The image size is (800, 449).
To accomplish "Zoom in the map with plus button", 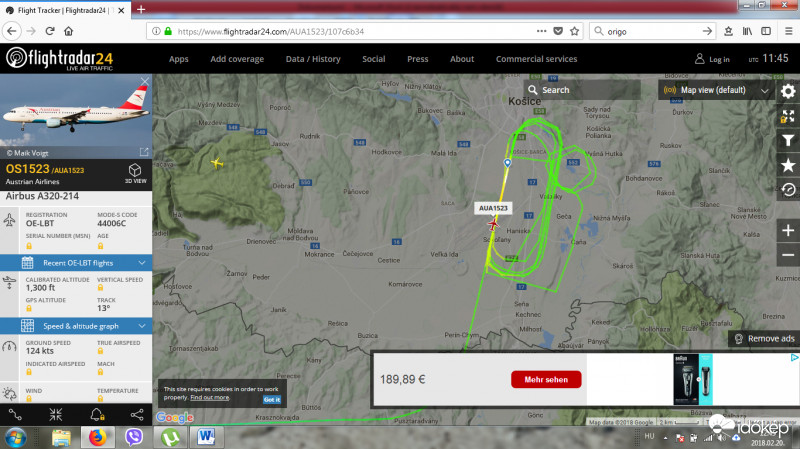I will (x=788, y=231).
